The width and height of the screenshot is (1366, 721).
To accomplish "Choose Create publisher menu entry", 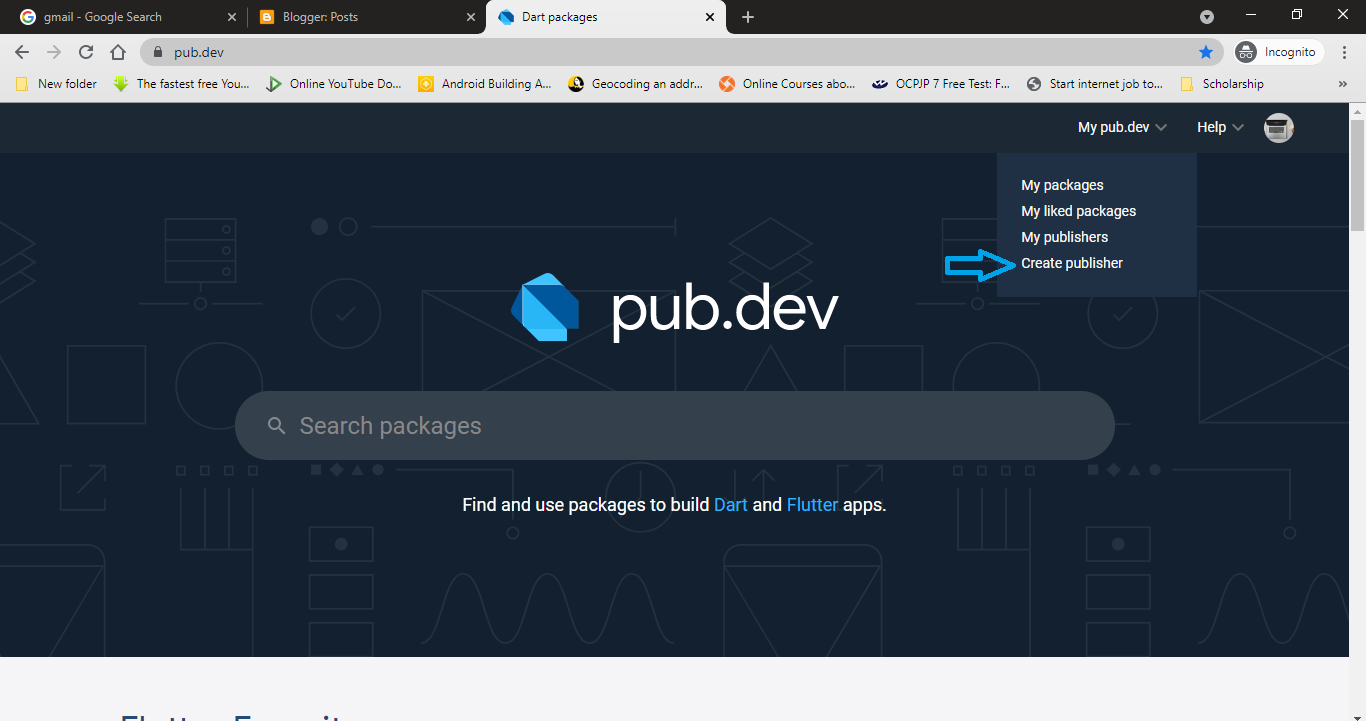I will [1071, 262].
